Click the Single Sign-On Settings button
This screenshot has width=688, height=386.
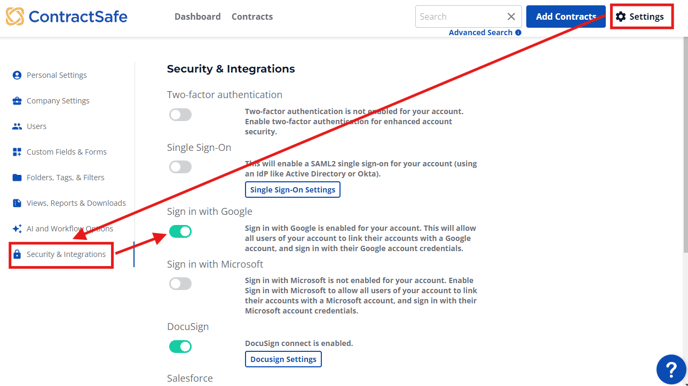click(293, 189)
